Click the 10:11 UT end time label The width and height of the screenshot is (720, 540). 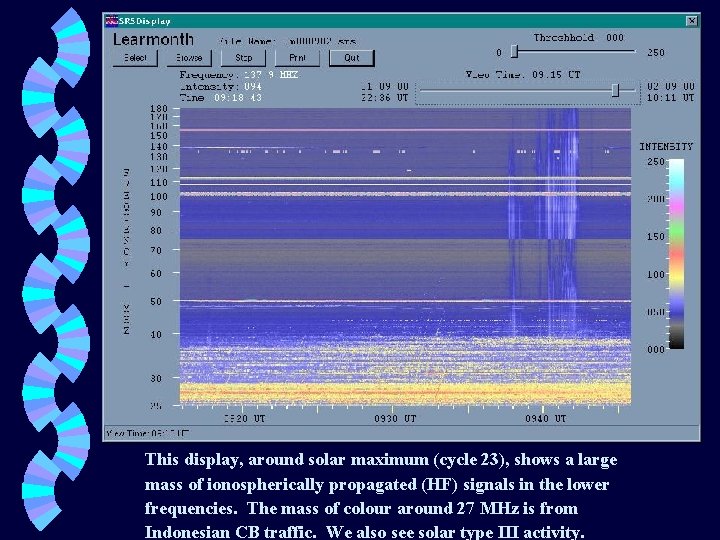pos(671,98)
